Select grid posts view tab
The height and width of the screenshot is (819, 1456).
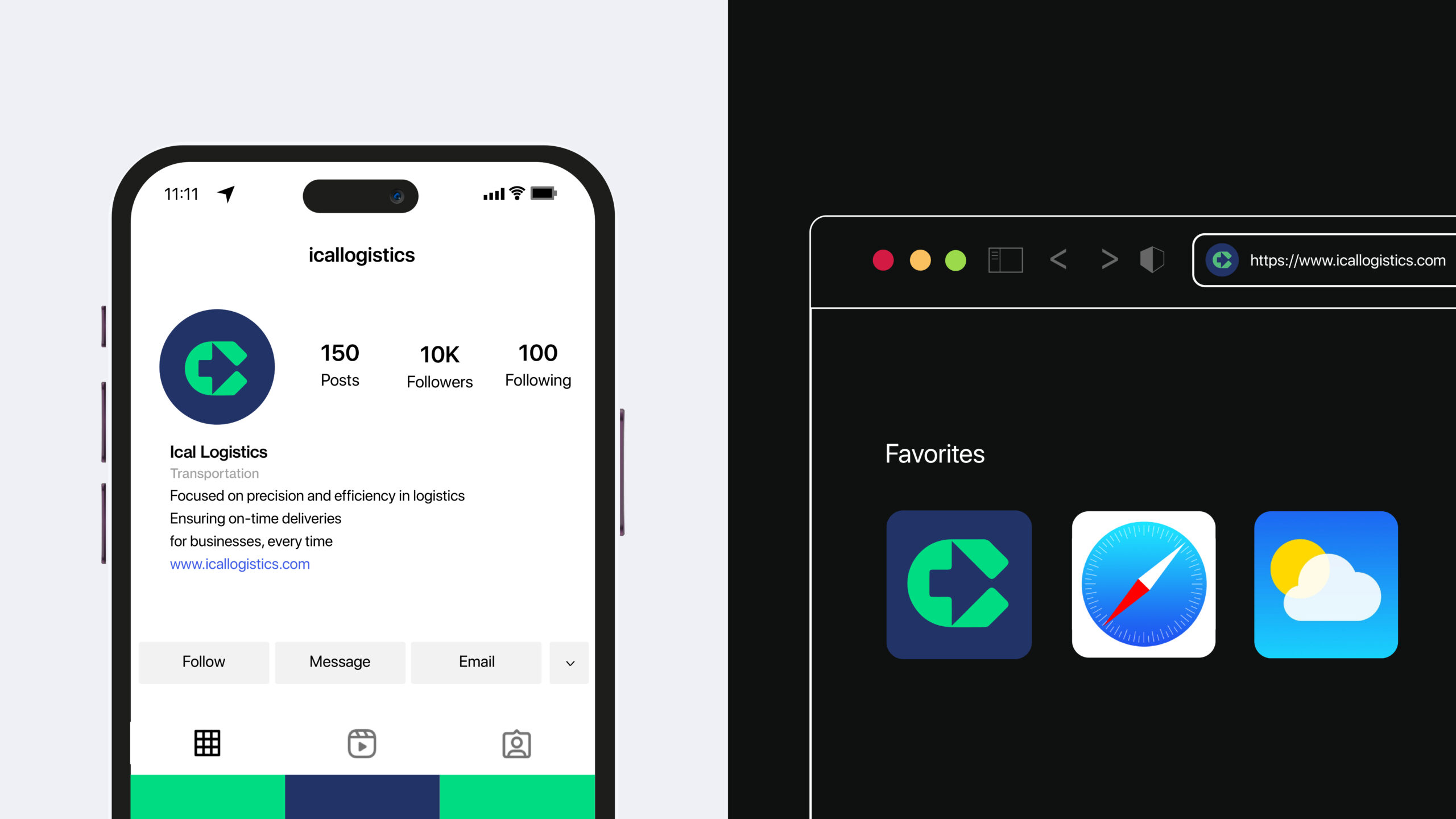click(x=207, y=742)
